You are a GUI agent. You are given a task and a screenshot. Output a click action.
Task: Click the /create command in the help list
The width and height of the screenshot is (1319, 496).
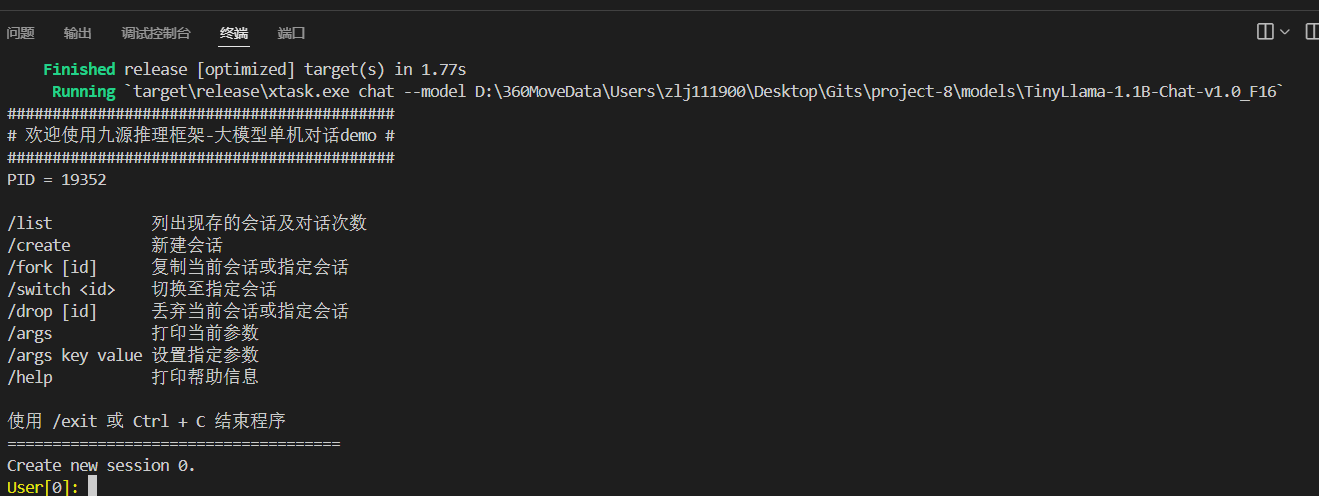pyautogui.click(x=39, y=245)
